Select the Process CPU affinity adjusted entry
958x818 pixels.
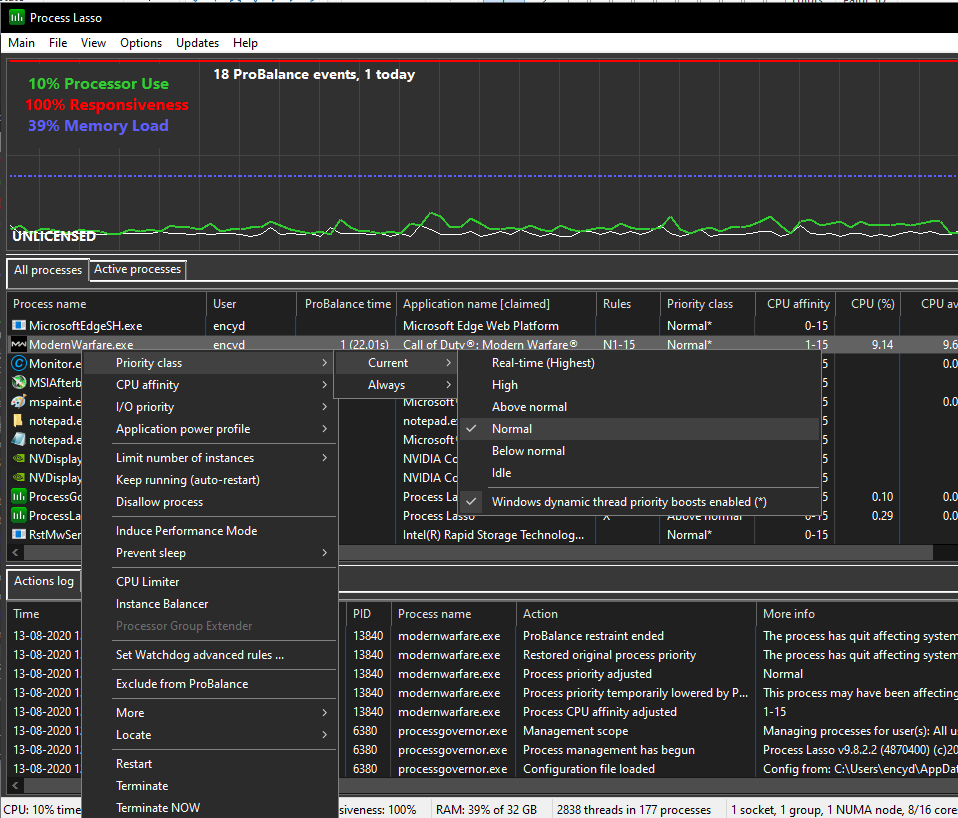(600, 712)
